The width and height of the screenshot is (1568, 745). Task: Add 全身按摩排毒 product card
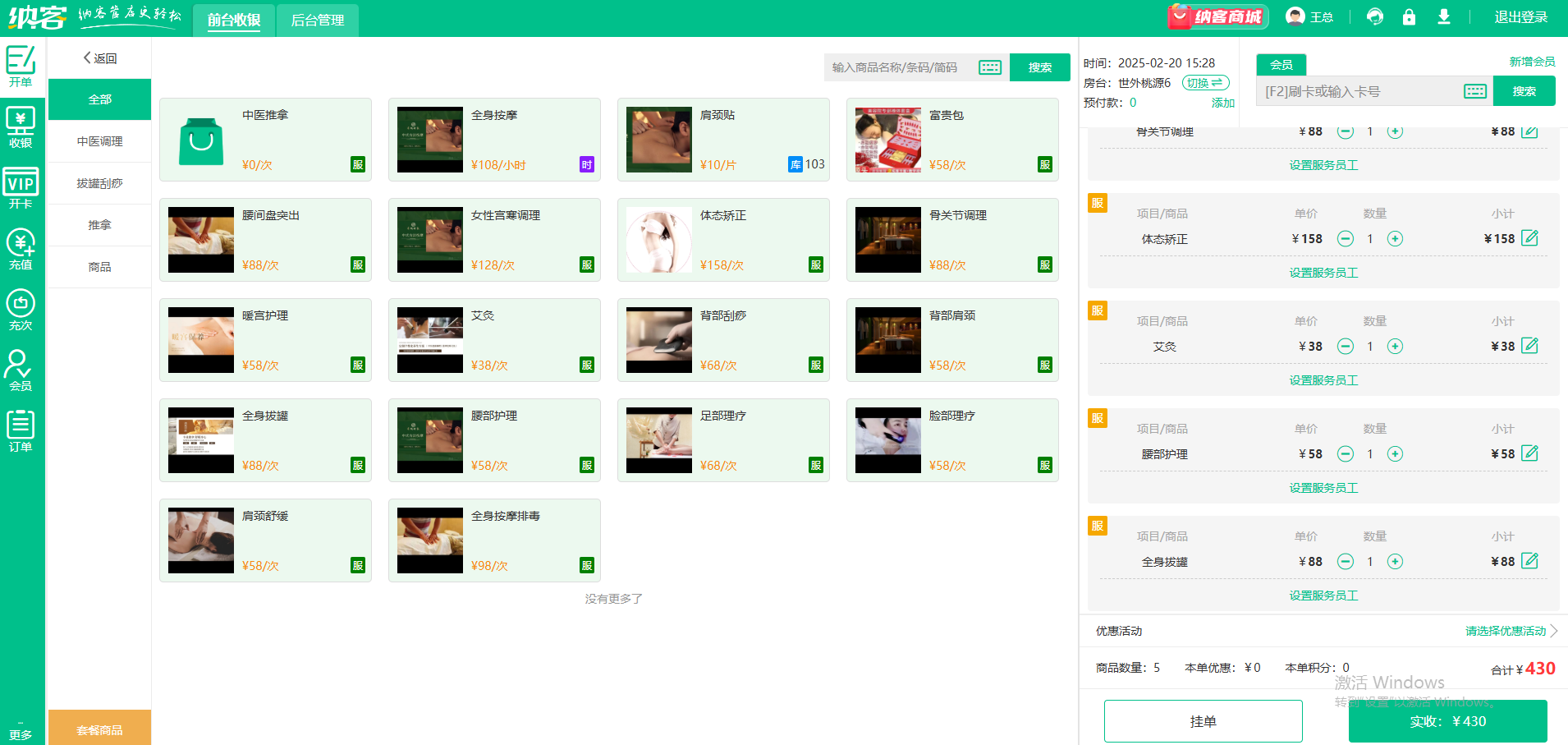coord(494,540)
